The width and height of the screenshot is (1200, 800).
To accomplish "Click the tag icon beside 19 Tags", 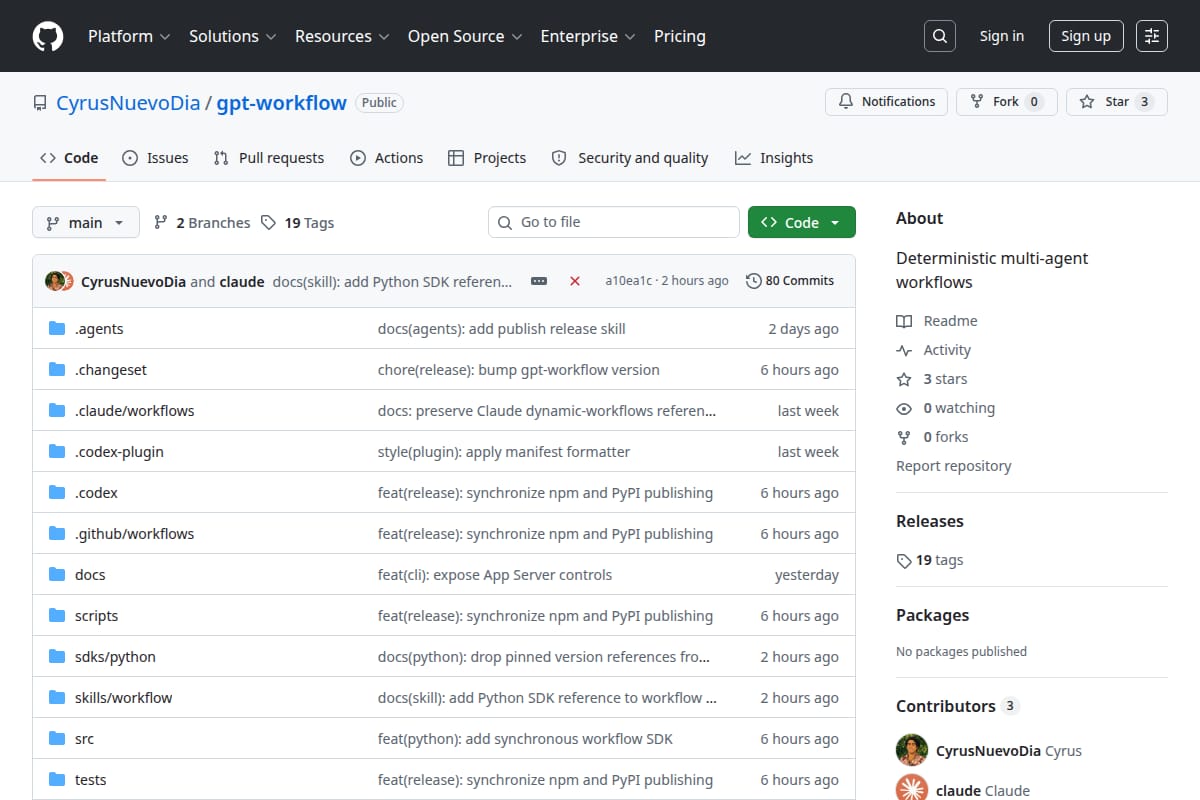I will [268, 223].
